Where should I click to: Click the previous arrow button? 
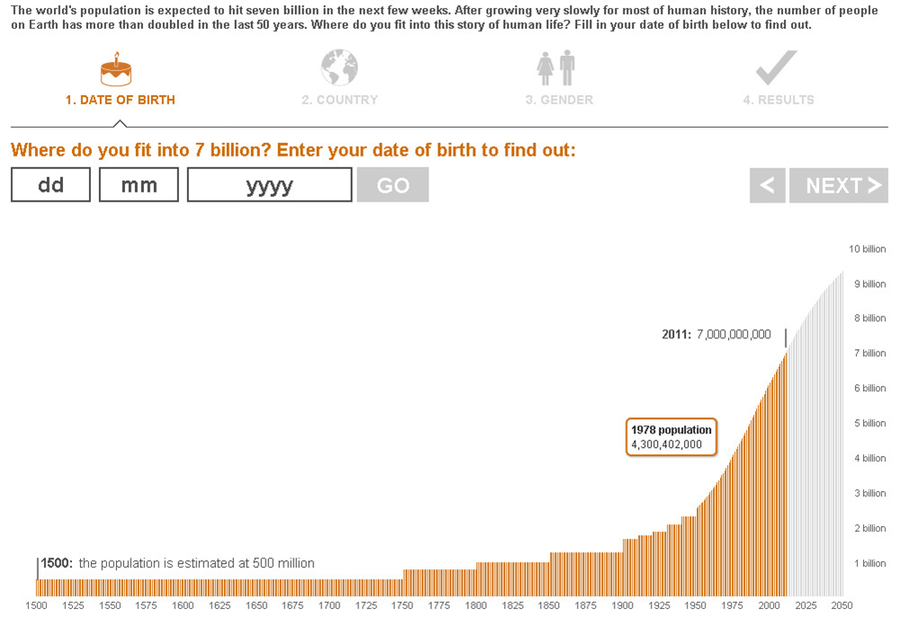pos(767,185)
